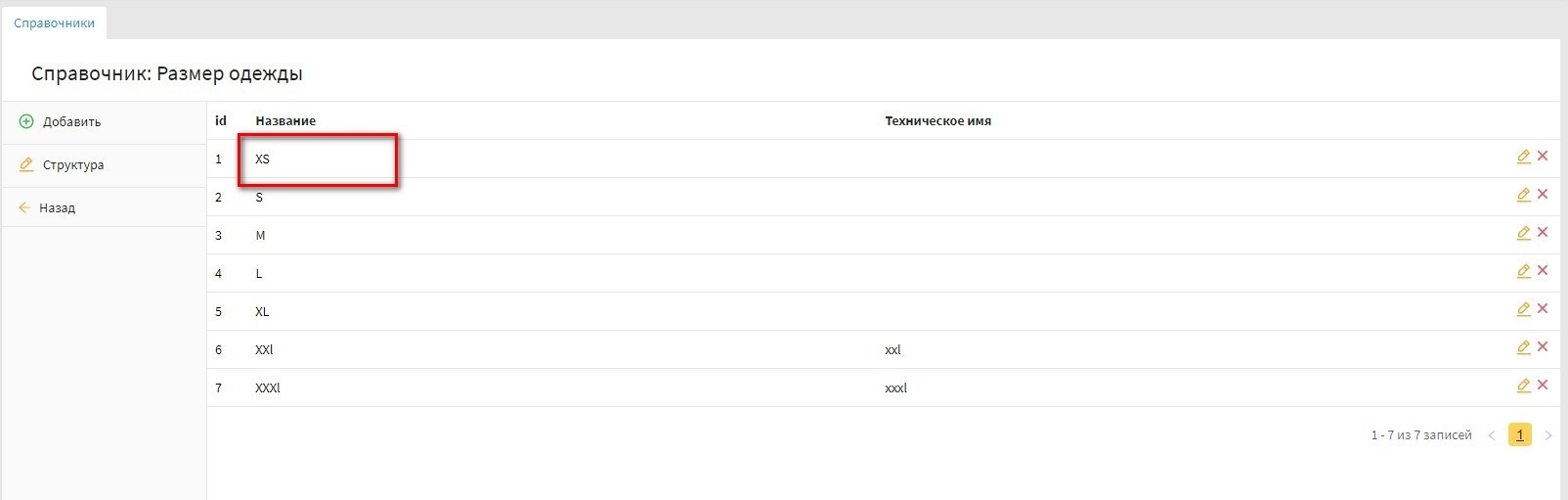Edit the S size row

(x=1523, y=195)
